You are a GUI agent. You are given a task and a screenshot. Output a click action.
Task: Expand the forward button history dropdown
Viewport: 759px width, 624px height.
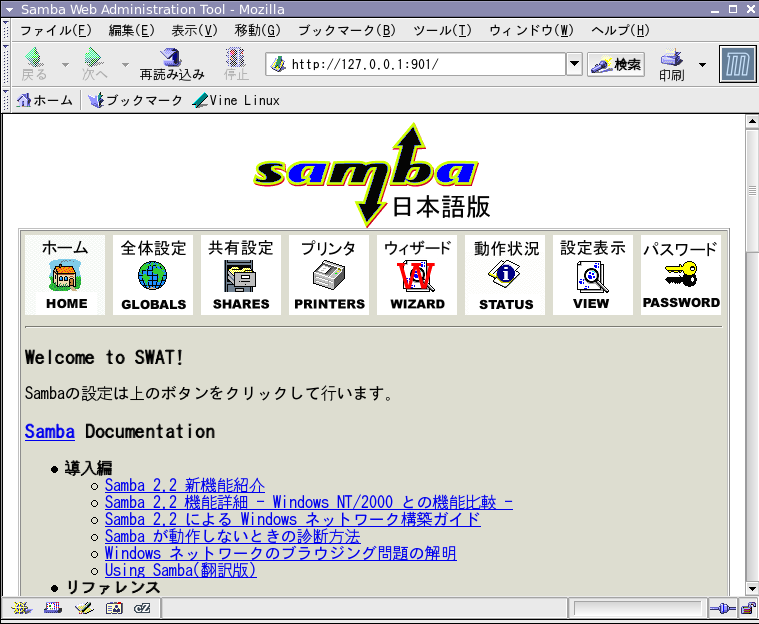click(x=125, y=64)
